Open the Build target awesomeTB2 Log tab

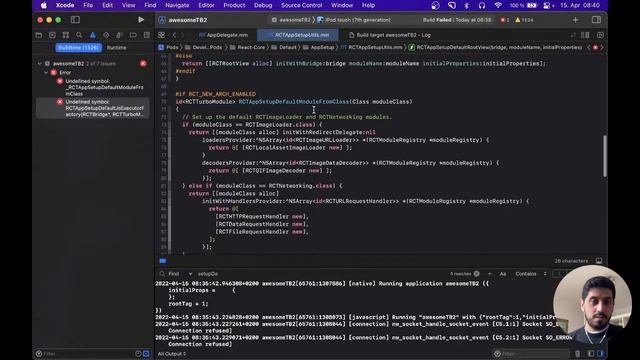click(390, 35)
